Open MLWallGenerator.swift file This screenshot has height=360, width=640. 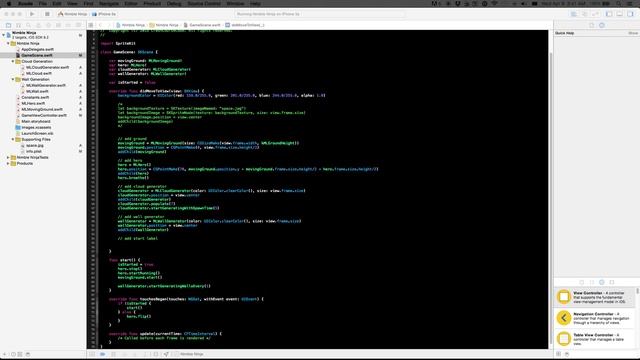pyautogui.click(x=46, y=85)
